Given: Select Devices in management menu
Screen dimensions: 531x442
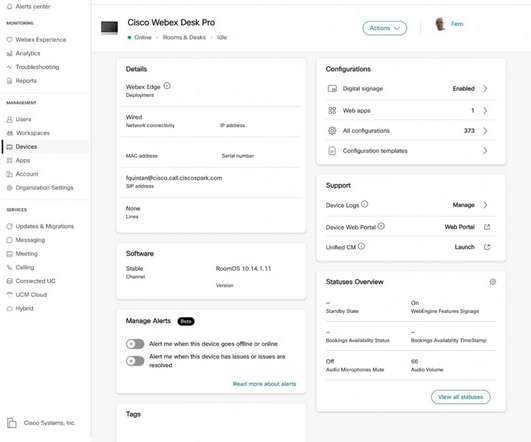Looking at the screenshot, I should [x=26, y=147].
